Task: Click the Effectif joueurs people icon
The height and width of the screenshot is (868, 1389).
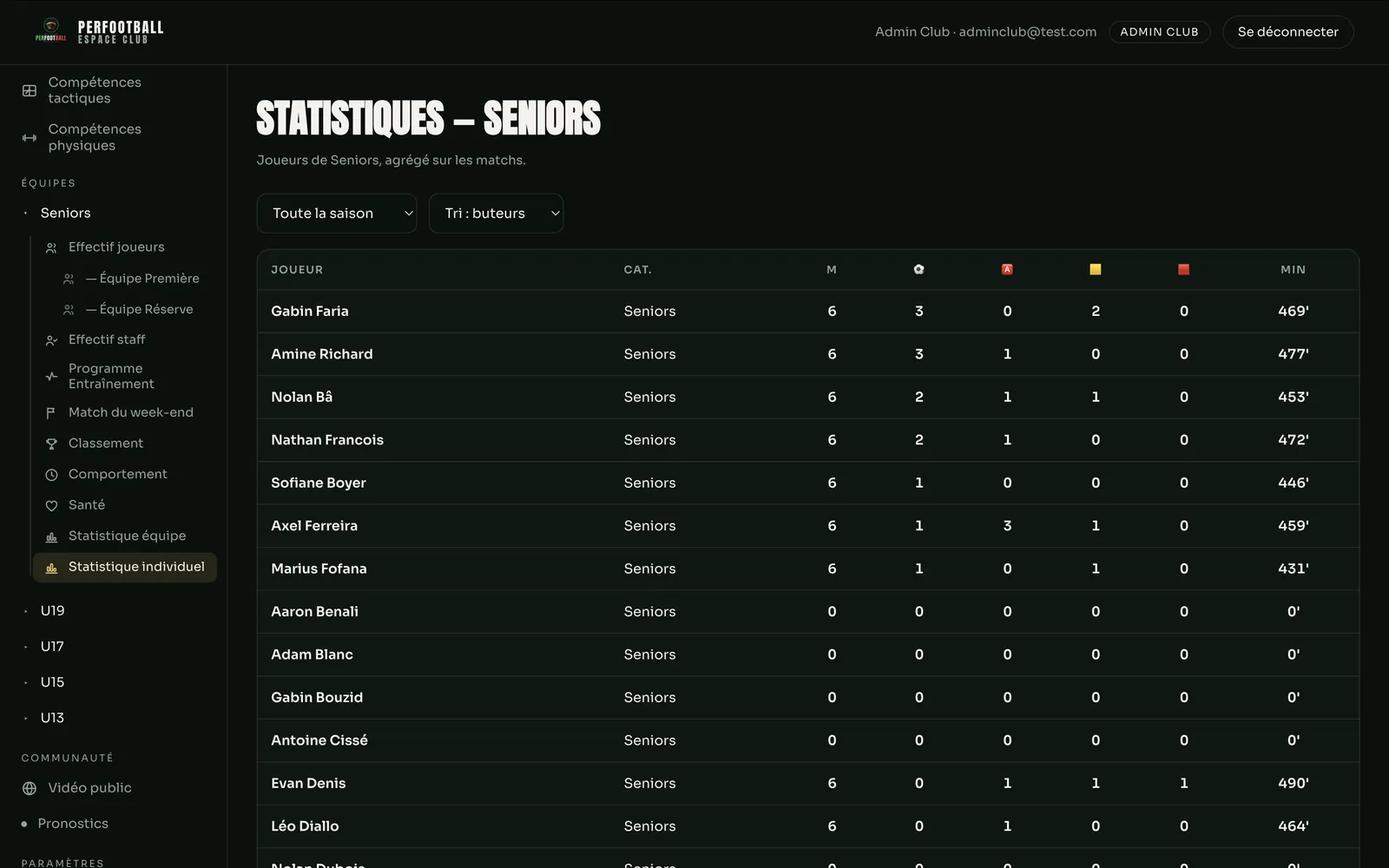Action: 51,247
